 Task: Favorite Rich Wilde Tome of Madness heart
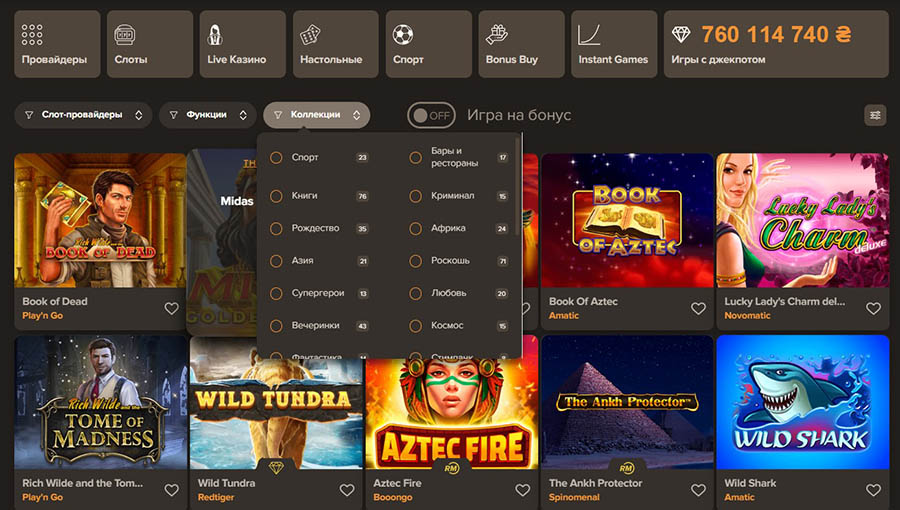(x=171, y=490)
